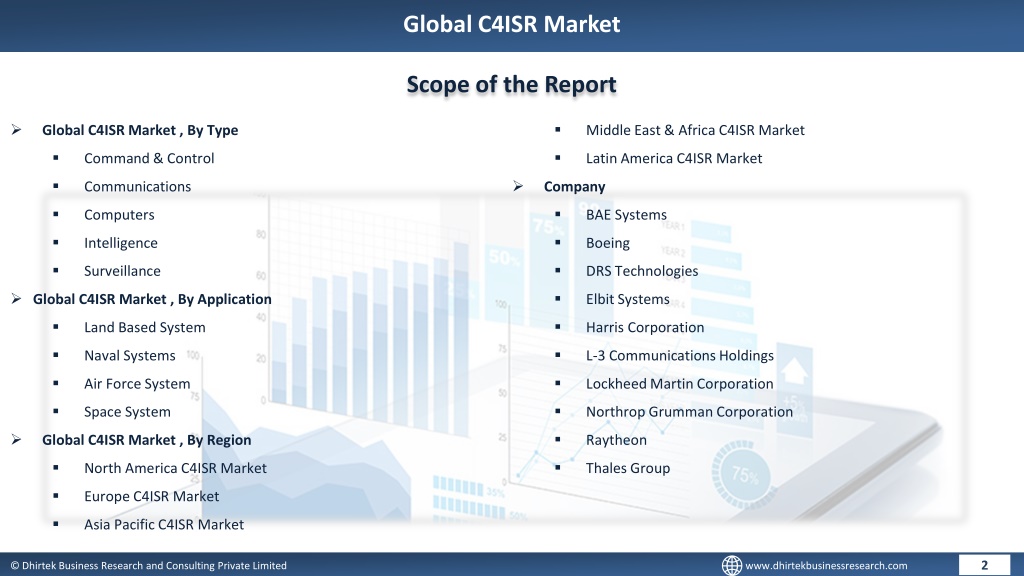Click the "Thales Group" entry
1024x576 pixels.
point(628,468)
